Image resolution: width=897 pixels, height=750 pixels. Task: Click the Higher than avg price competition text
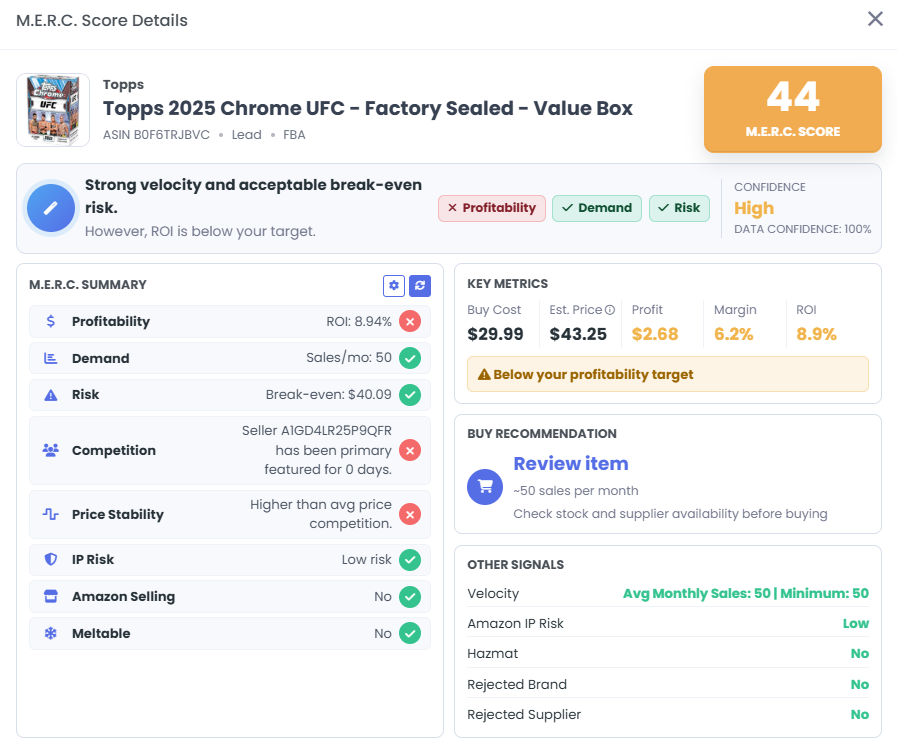point(321,514)
